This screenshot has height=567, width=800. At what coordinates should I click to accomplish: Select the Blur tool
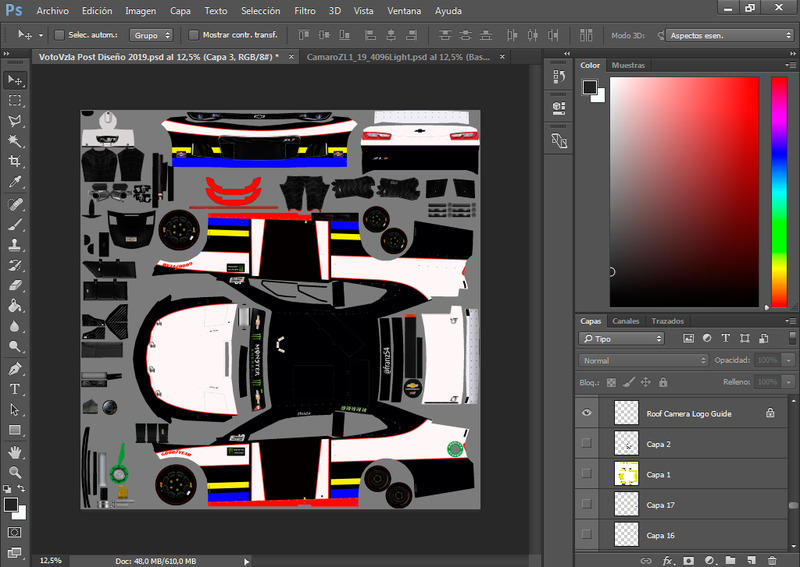pyautogui.click(x=15, y=326)
